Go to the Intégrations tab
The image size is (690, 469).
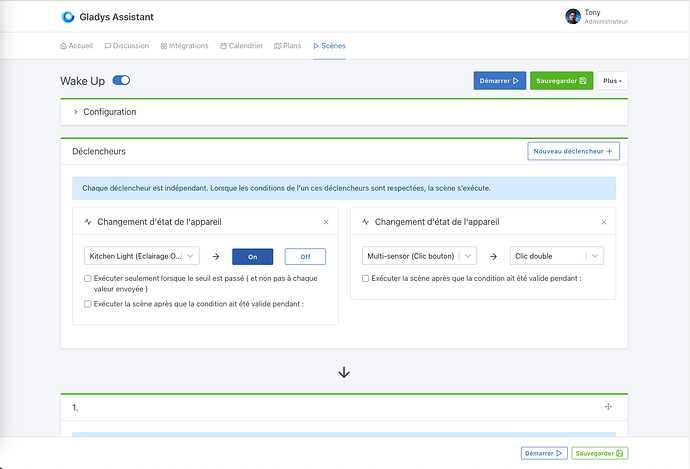pyautogui.click(x=184, y=45)
